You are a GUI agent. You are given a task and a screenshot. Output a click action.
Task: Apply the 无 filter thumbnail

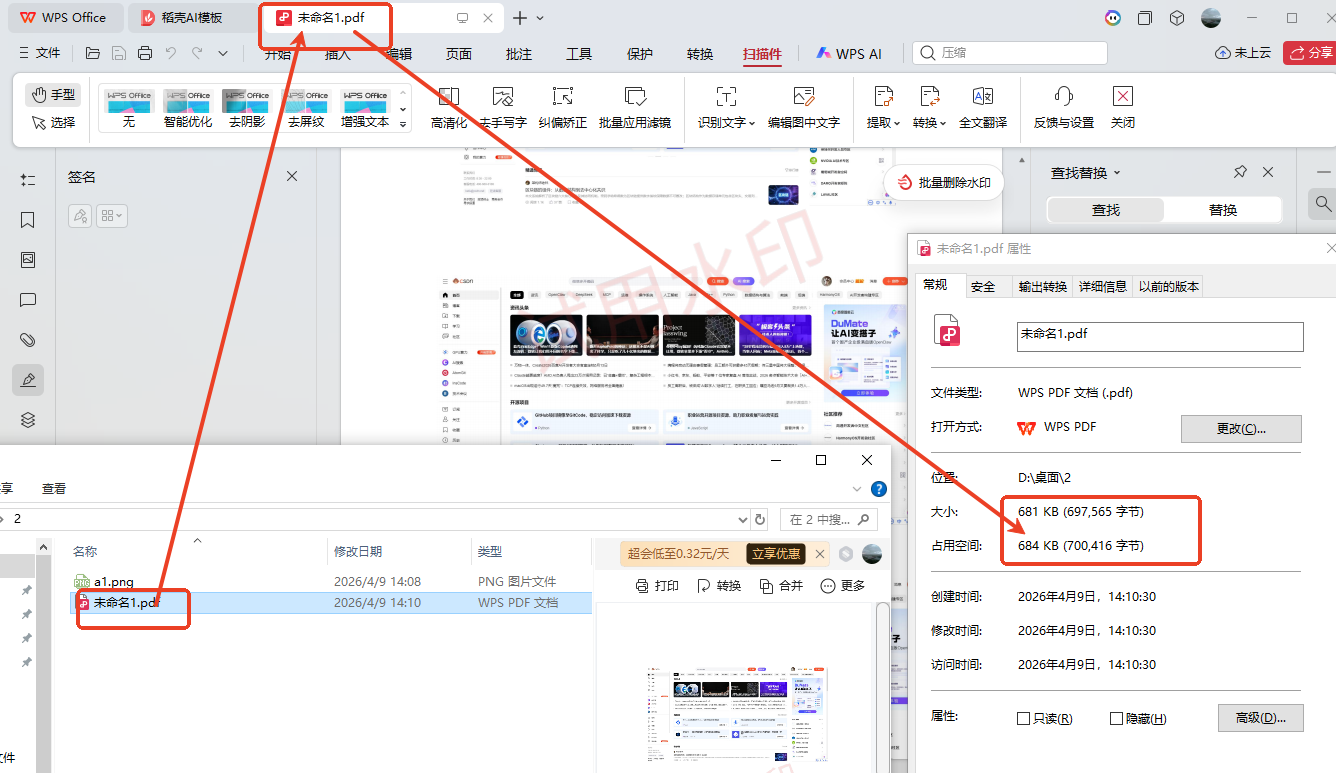coord(129,108)
